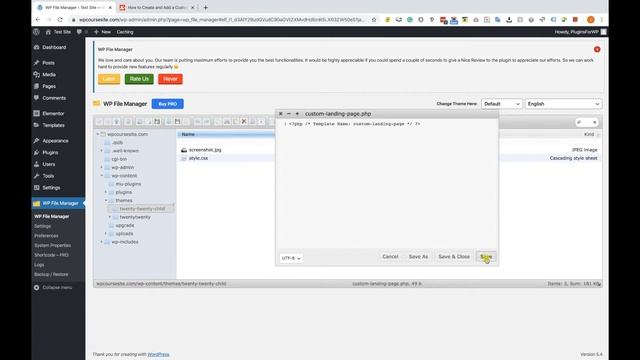Viewport: 640px width, 360px height.
Task: Switch to the WP File Manager browser tab
Action: (73, 7)
